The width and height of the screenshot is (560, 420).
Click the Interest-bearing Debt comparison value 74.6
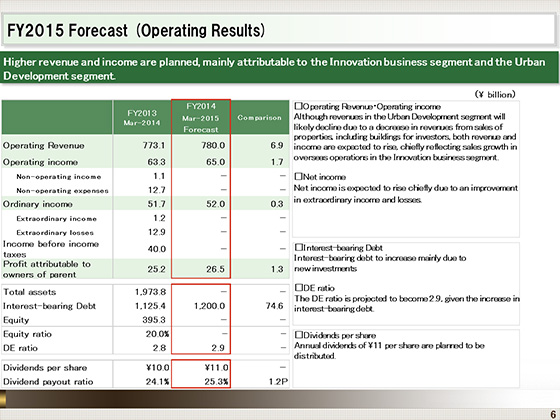(x=274, y=306)
